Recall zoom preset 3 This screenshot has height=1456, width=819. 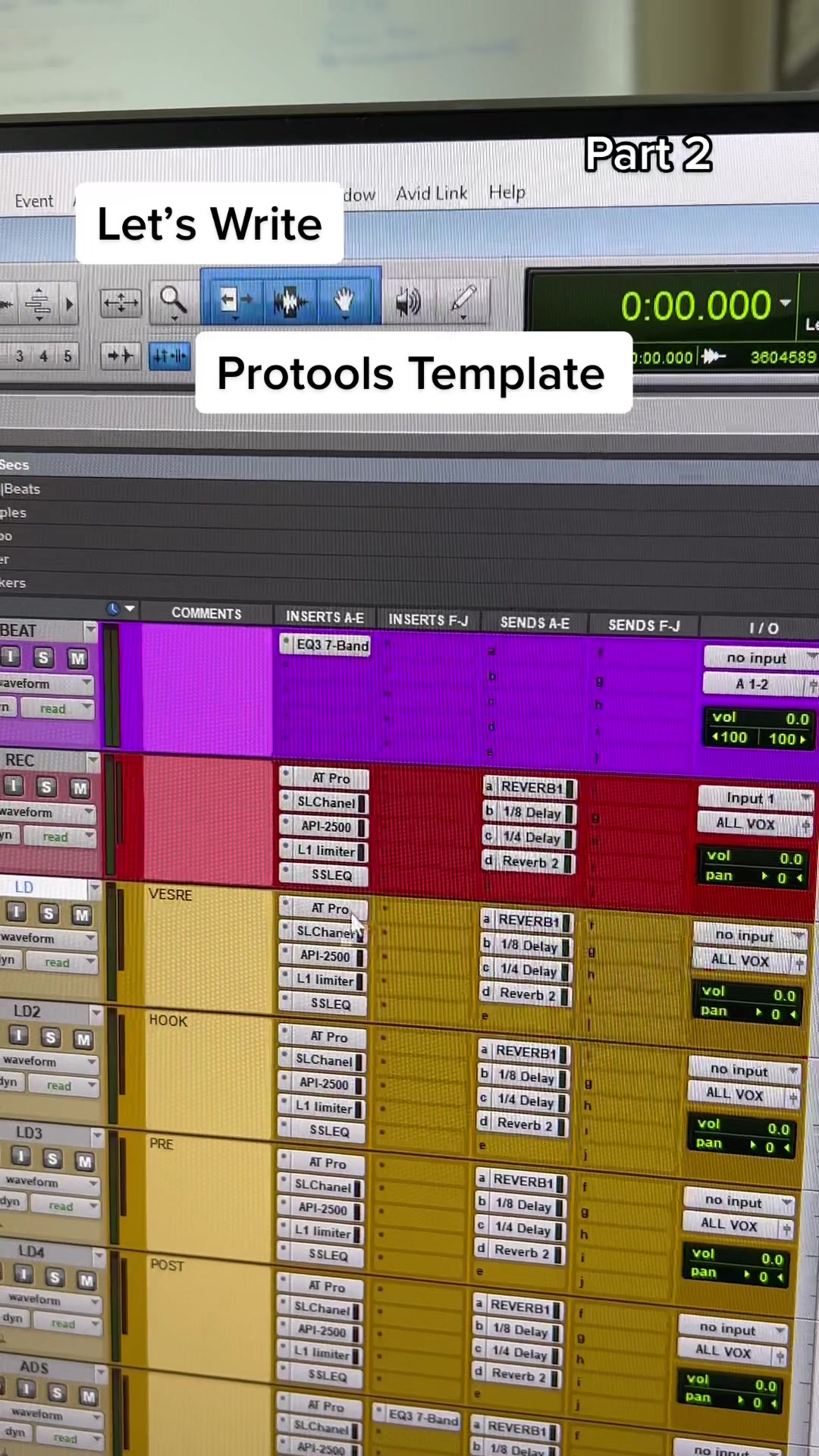(x=20, y=356)
